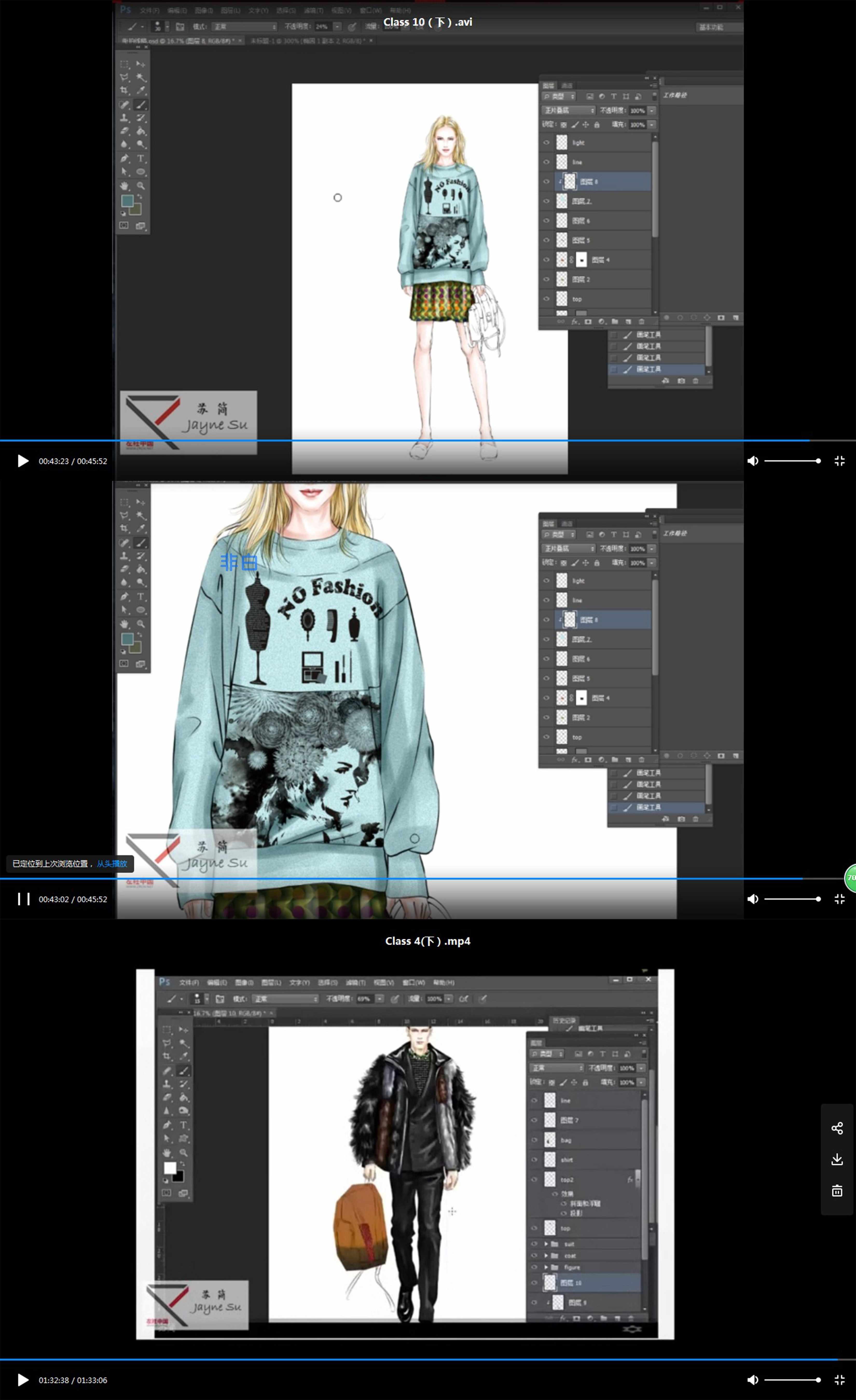Select the Rectangular Marquee tool in Class 4 video

(x=167, y=1030)
